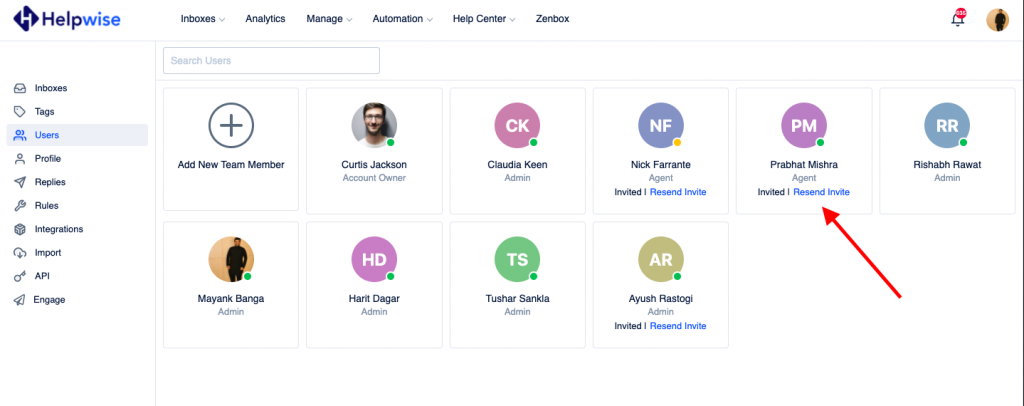1024x406 pixels.
Task: Open the profile avatar at top right
Action: (997, 19)
